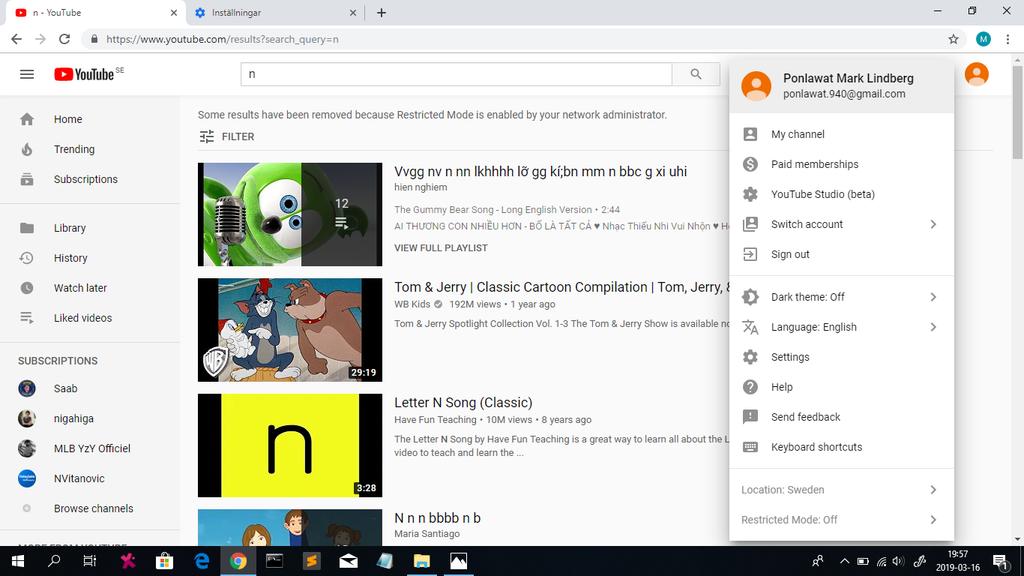Click Send feedback in the account menu
Image resolution: width=1024 pixels, height=576 pixels.
point(841,417)
